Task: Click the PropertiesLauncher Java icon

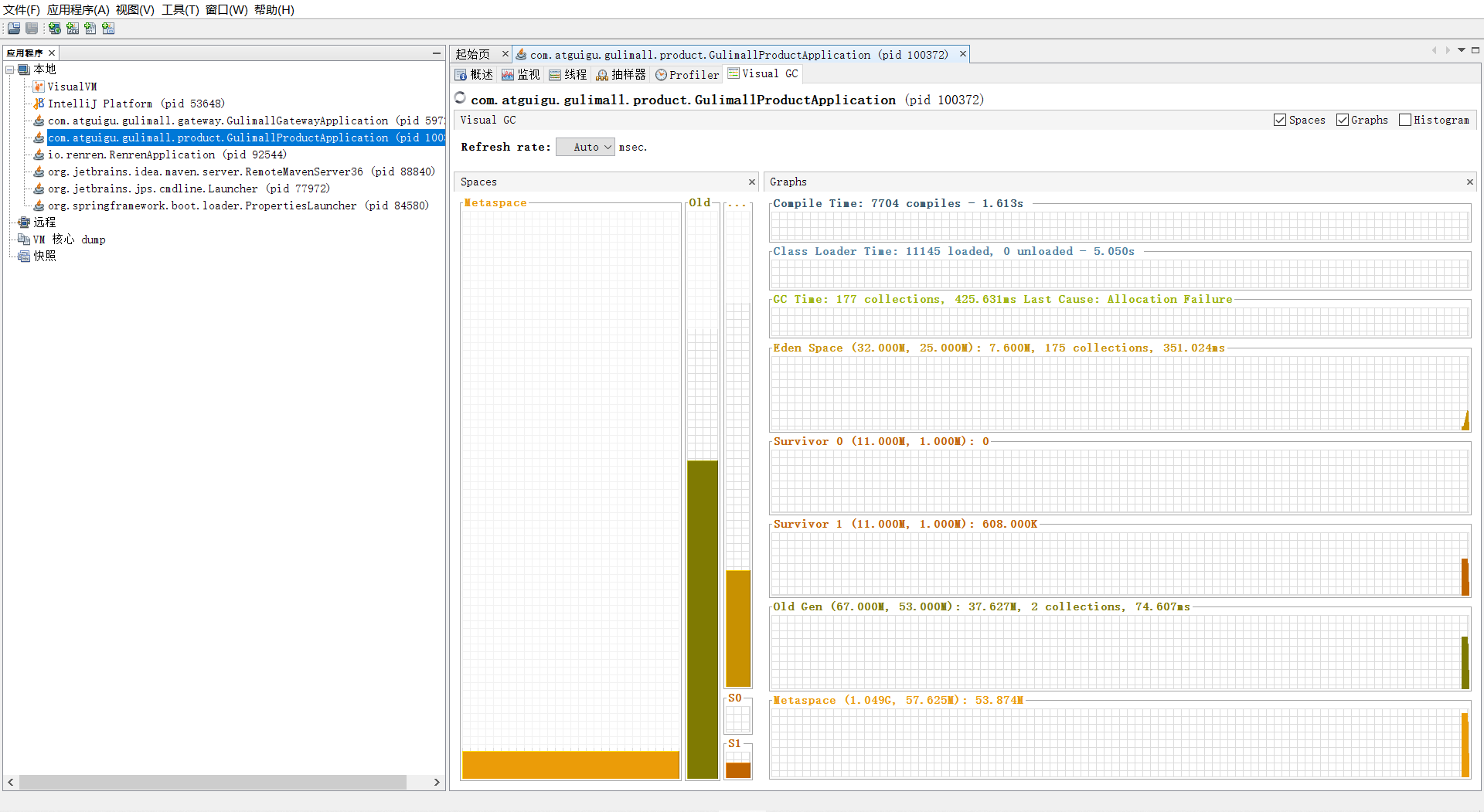Action: tap(39, 206)
